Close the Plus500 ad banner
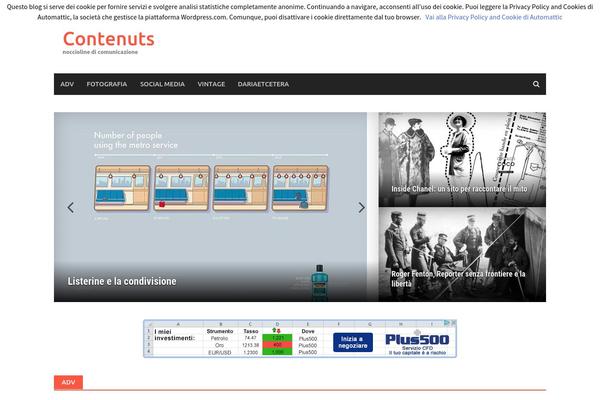Screen dimensions: 600x400 point(453,323)
